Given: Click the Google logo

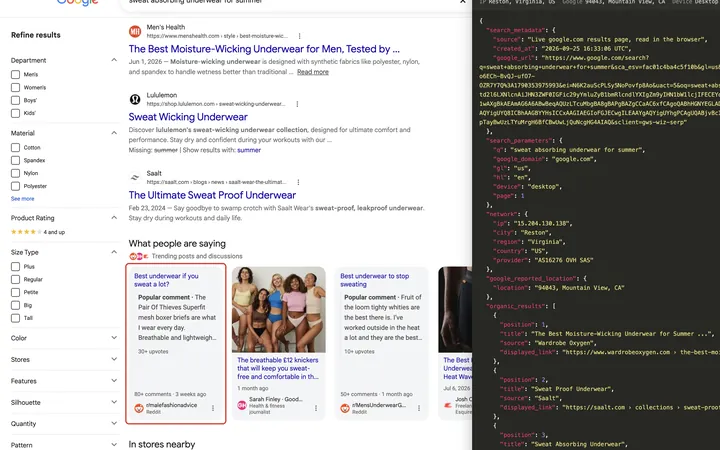Looking at the screenshot, I should pyautogui.click(x=77, y=2).
